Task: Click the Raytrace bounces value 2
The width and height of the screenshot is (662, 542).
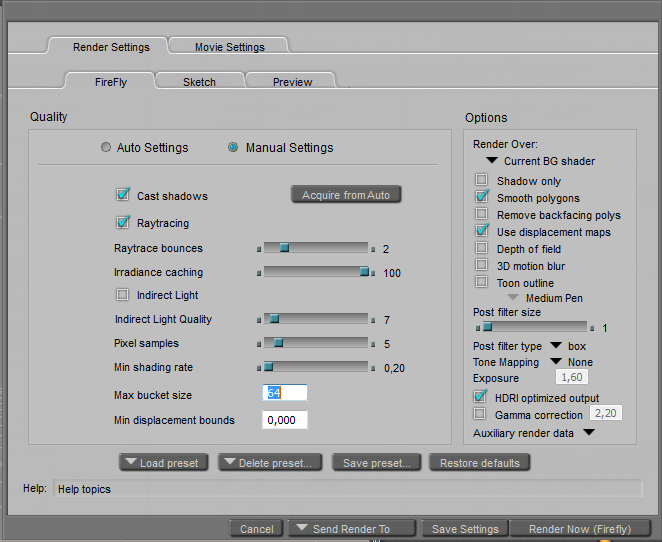Action: (386, 249)
